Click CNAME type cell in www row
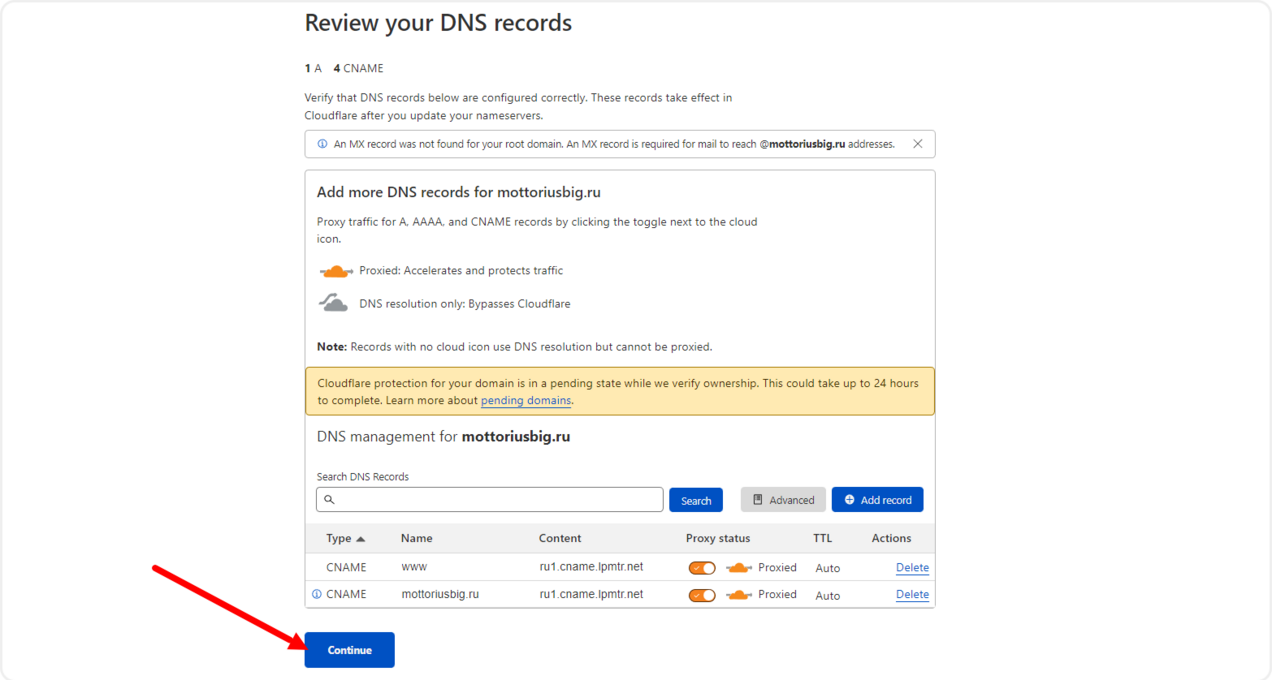Viewport: 1272px width, 680px height. pyautogui.click(x=346, y=567)
